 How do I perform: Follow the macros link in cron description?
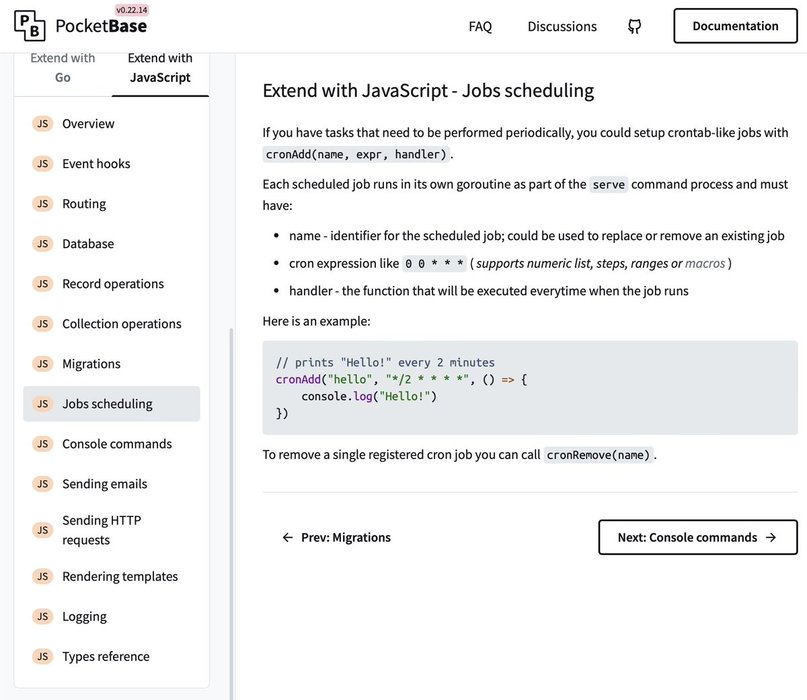coord(706,264)
